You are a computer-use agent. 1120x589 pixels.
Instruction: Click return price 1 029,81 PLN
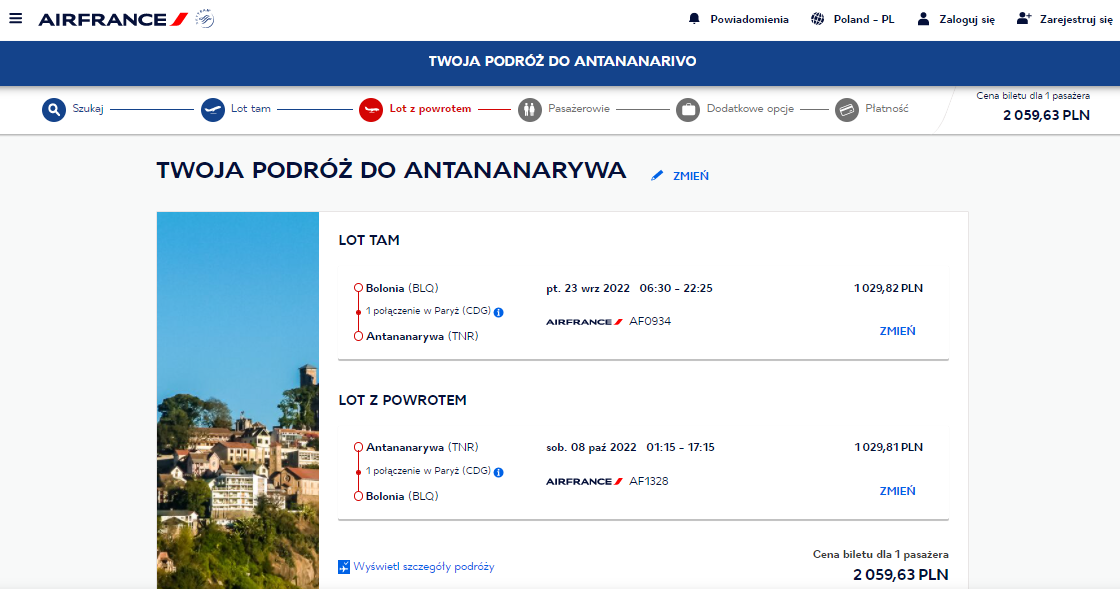click(889, 448)
